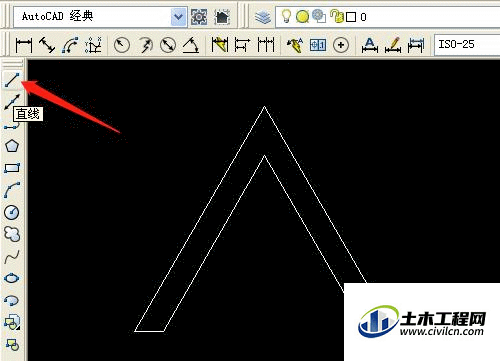Choose the Angular dimension tool
This screenshot has height=361, width=500.
point(191,45)
